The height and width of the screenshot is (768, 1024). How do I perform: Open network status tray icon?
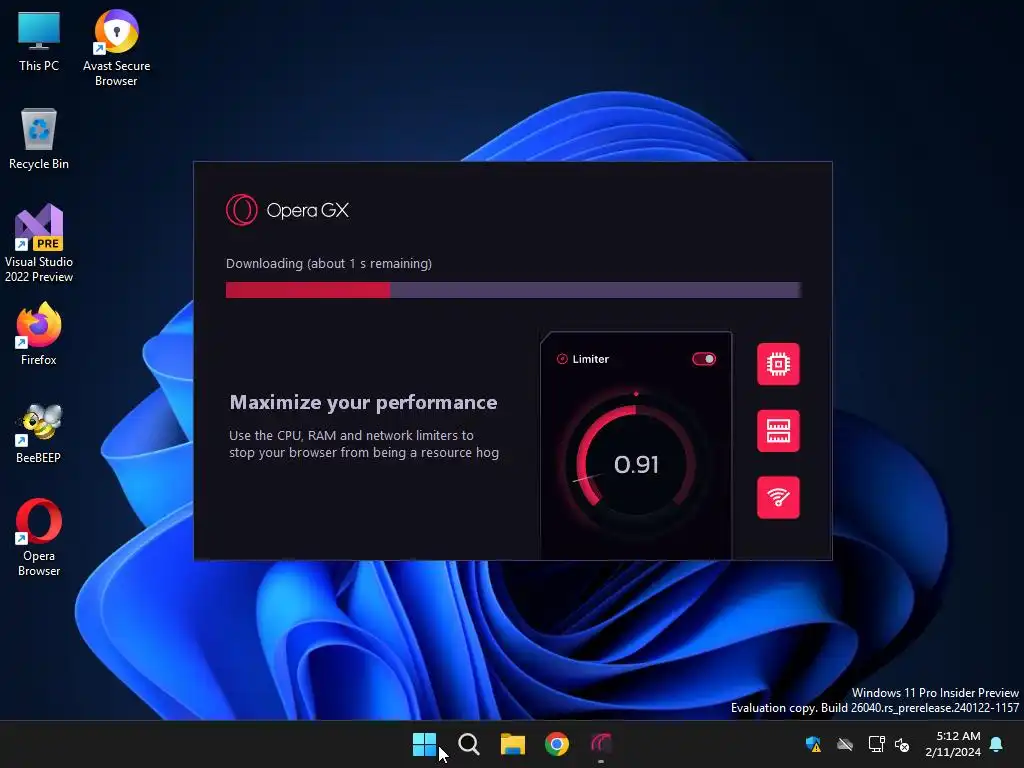[876, 744]
